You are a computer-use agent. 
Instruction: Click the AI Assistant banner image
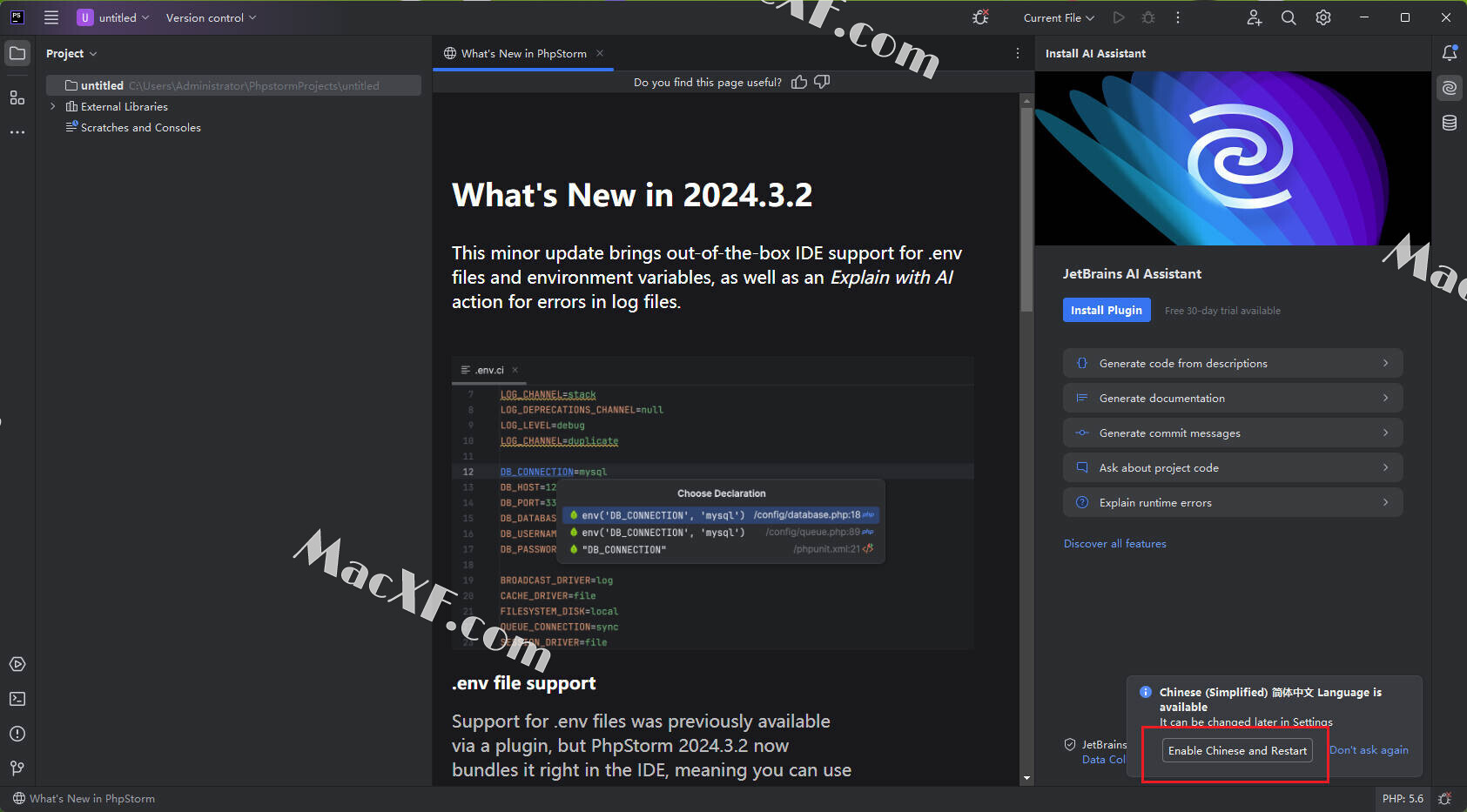tap(1233, 158)
